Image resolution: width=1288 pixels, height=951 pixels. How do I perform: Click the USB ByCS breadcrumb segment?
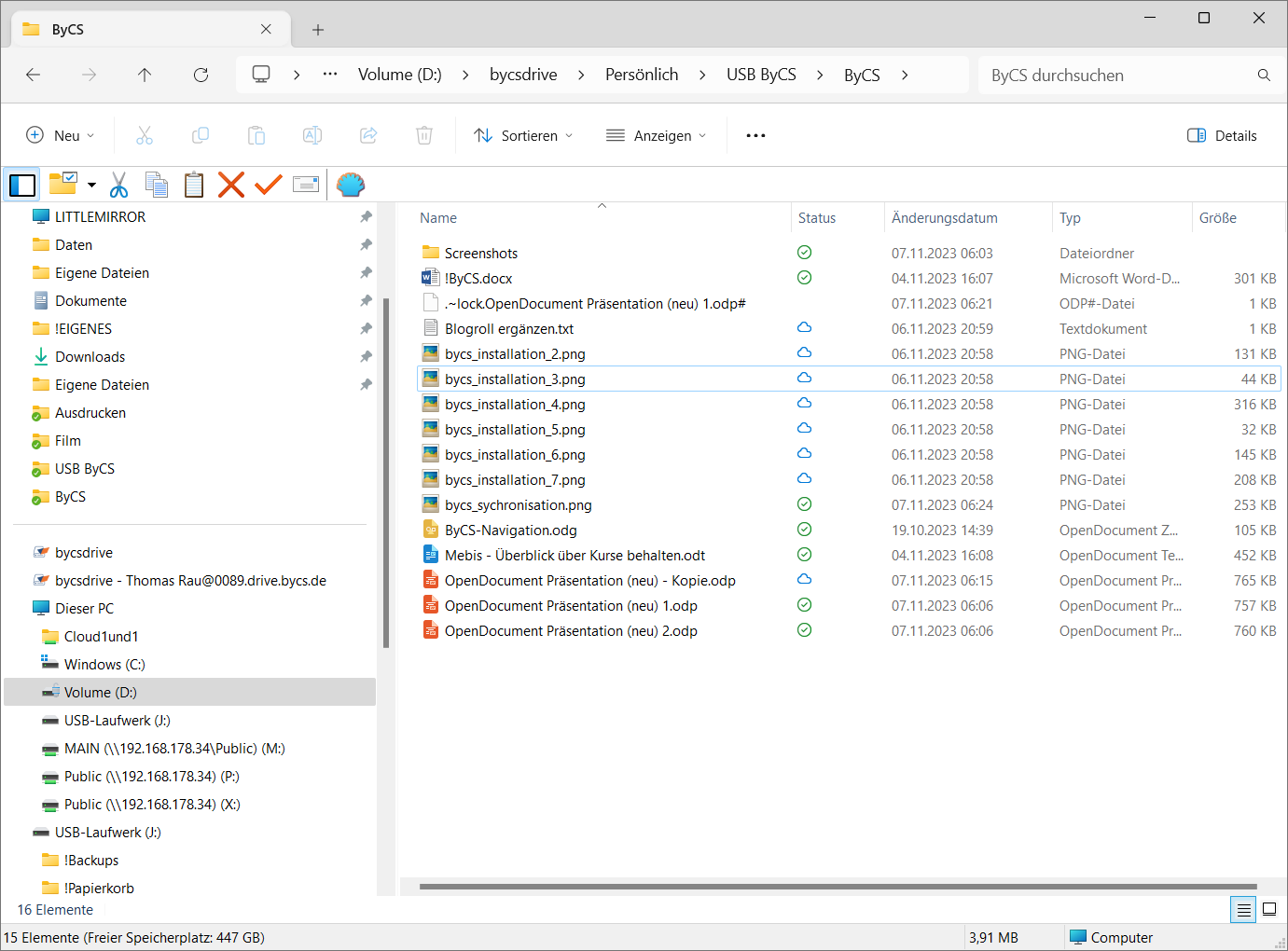point(761,76)
